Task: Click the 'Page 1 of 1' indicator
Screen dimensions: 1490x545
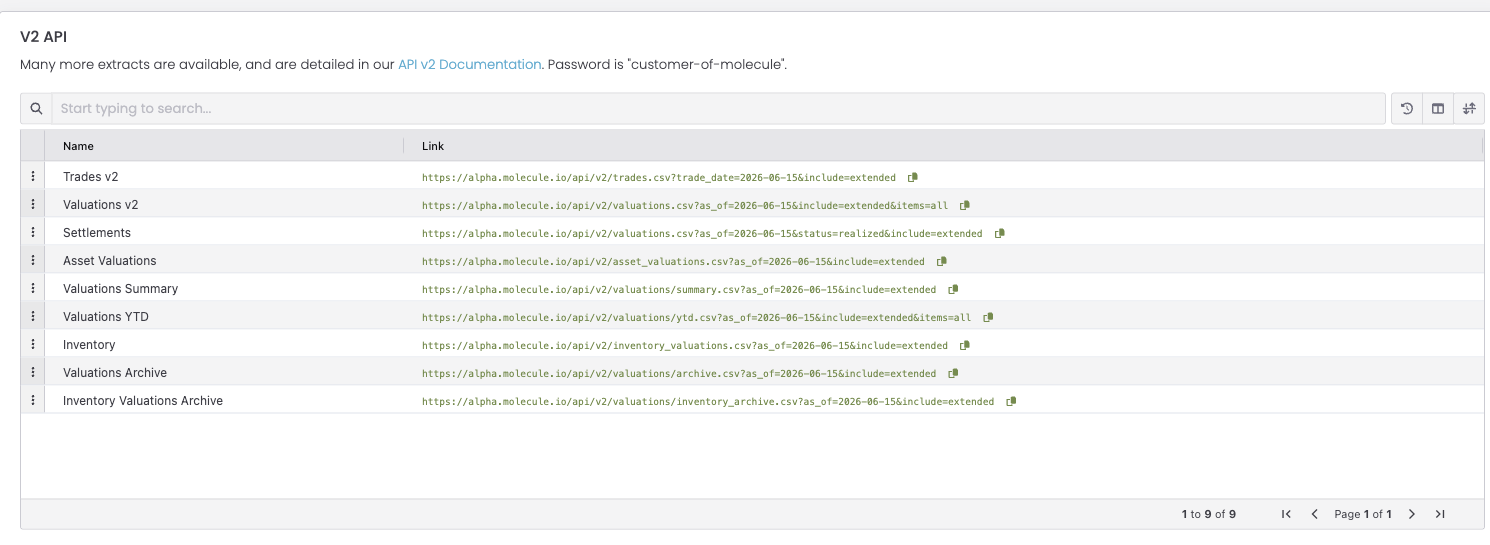Action: pos(1363,514)
